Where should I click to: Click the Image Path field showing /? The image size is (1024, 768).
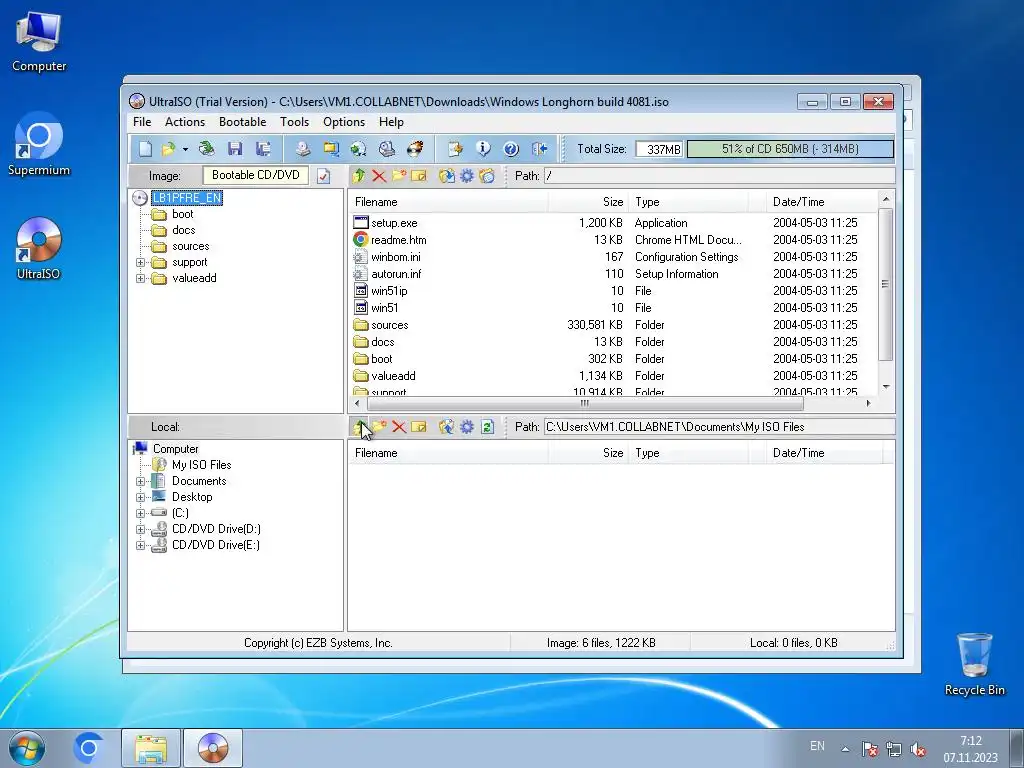(719, 176)
